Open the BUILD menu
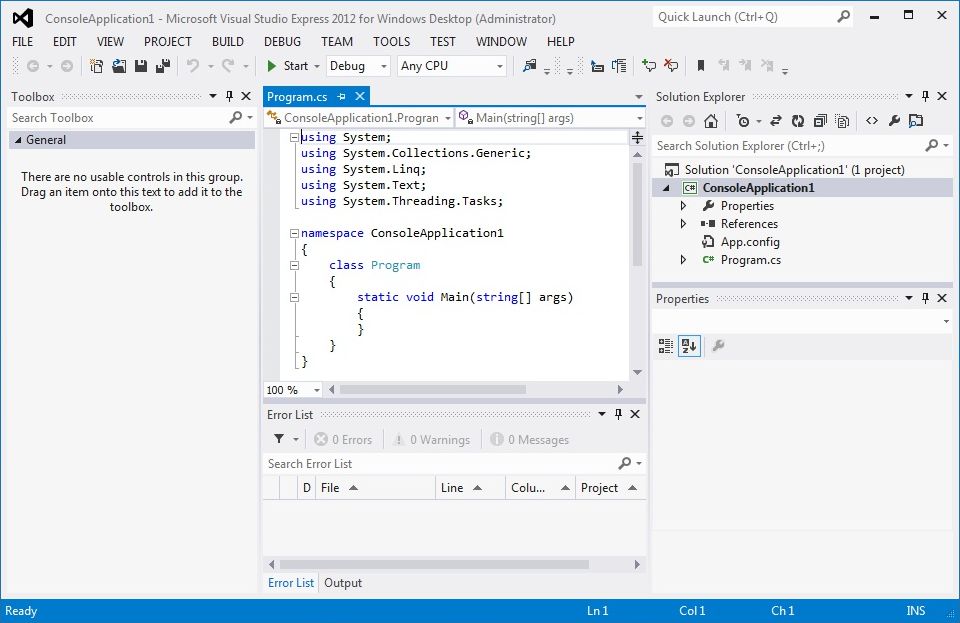960x623 pixels. pyautogui.click(x=228, y=41)
